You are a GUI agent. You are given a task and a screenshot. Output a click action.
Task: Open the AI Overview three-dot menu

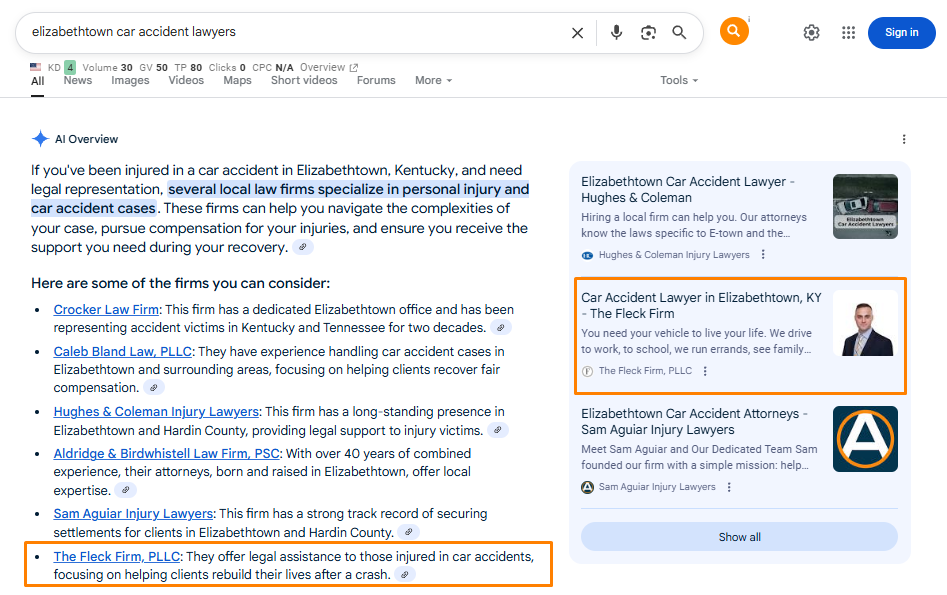tap(904, 139)
